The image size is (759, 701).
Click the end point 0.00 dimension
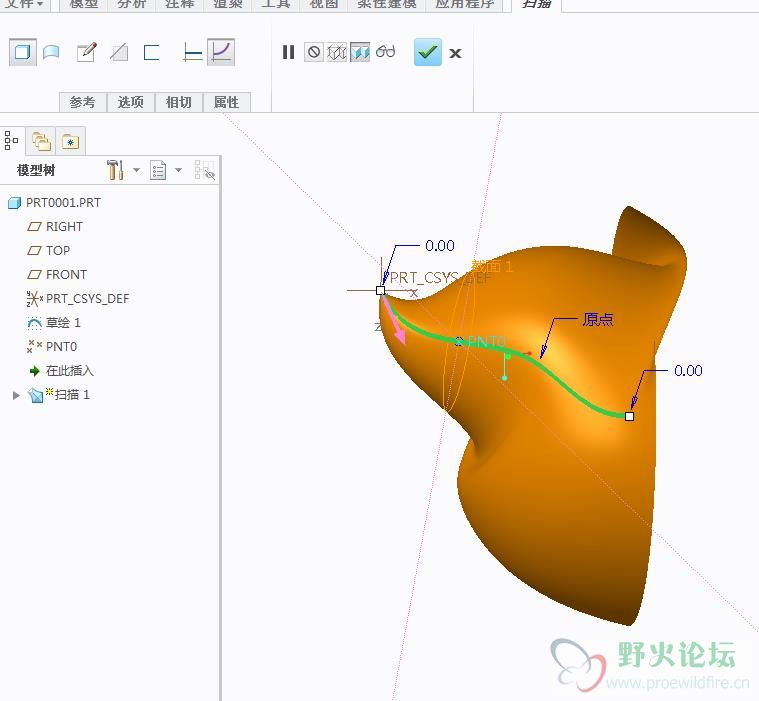pos(688,371)
